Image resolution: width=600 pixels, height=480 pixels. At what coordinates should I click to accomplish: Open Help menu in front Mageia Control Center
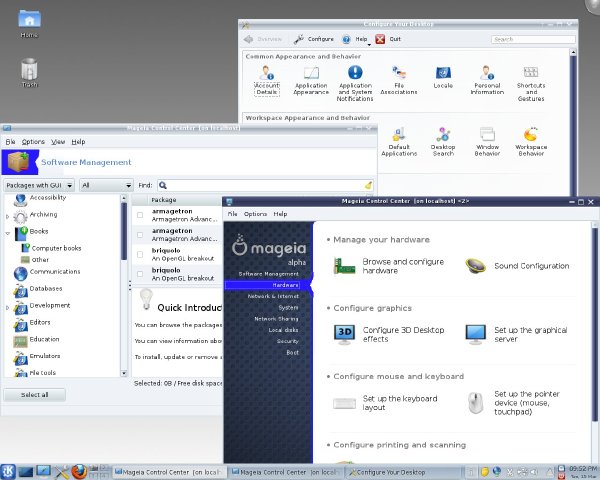click(280, 214)
